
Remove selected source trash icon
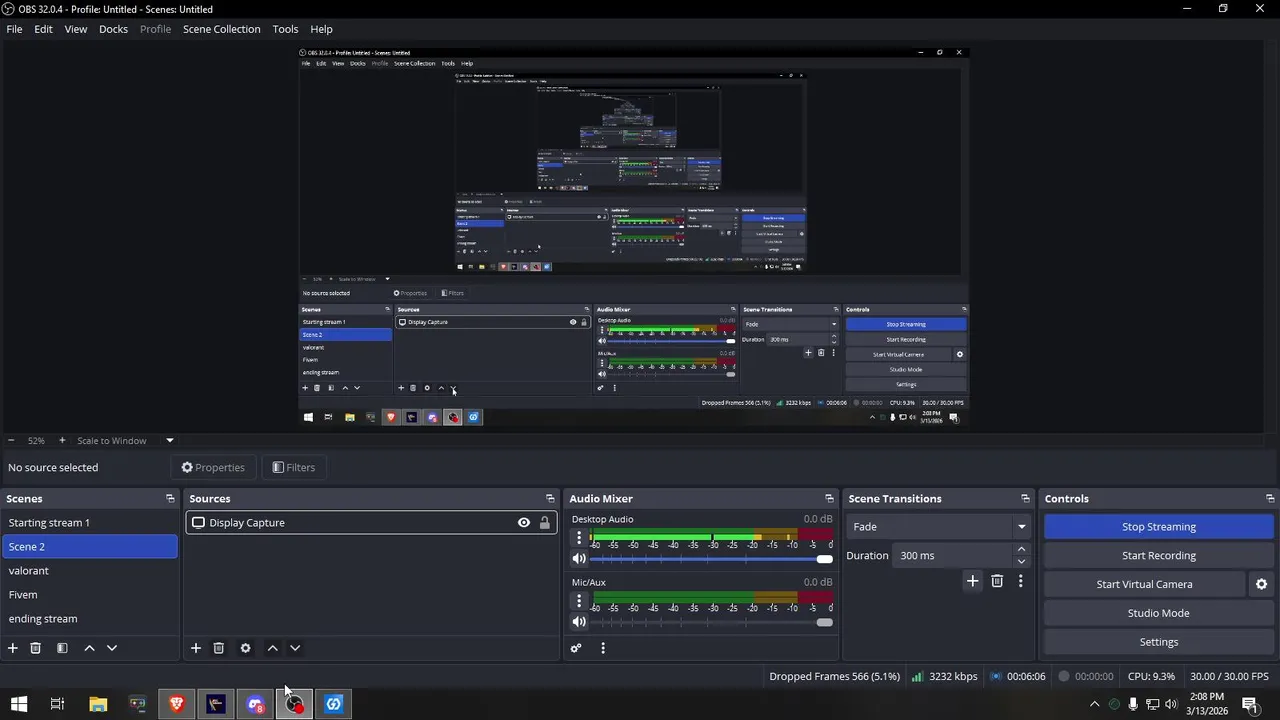[219, 648]
